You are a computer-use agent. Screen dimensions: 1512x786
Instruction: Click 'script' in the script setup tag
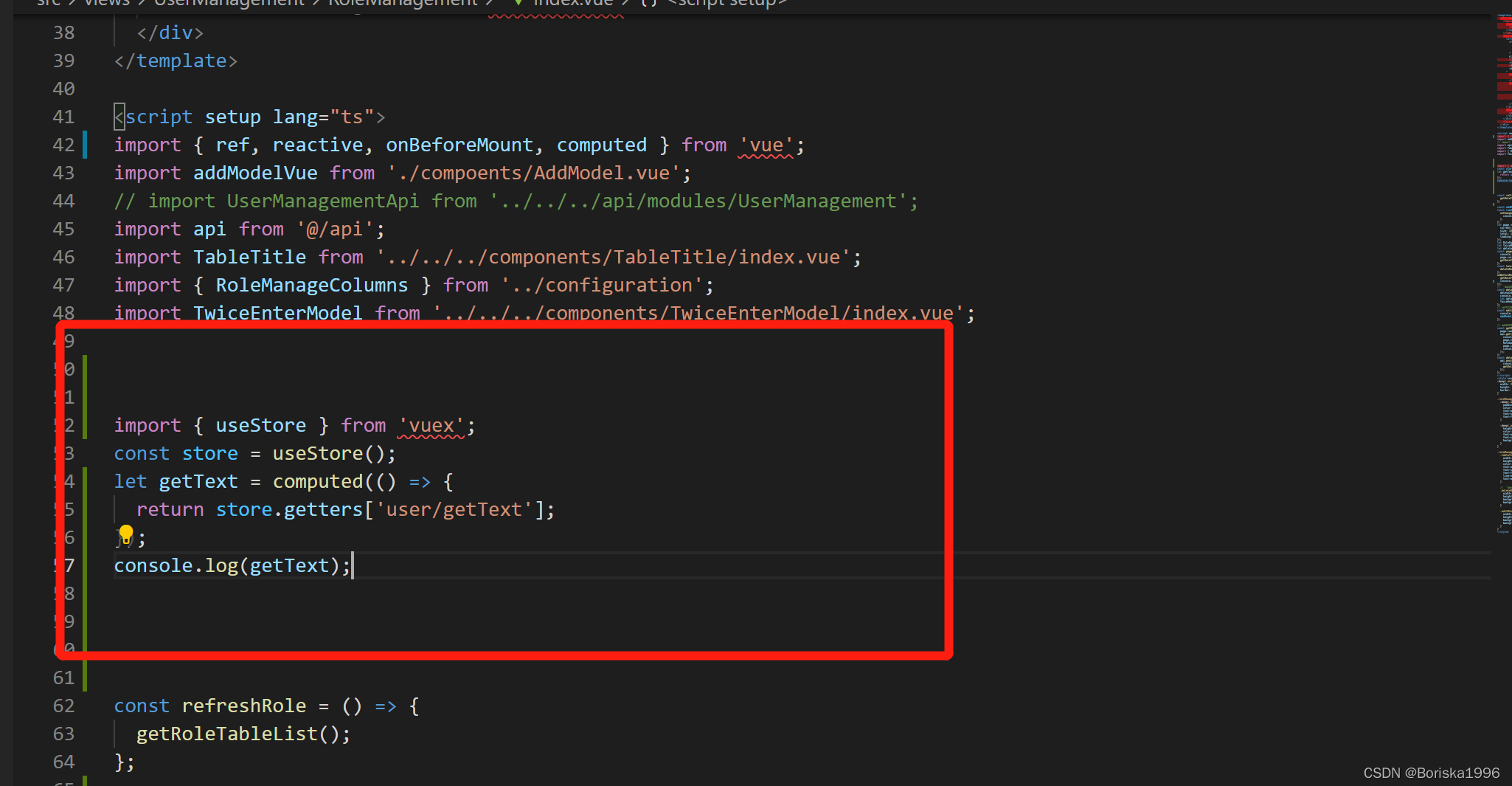(x=159, y=117)
